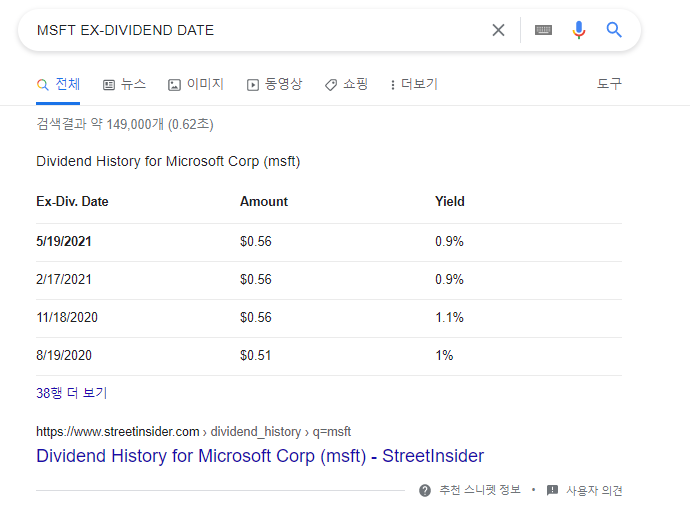This screenshot has height=518, width=690.
Task: Switch to the 동영상 (Videos) tab
Action: coord(275,84)
